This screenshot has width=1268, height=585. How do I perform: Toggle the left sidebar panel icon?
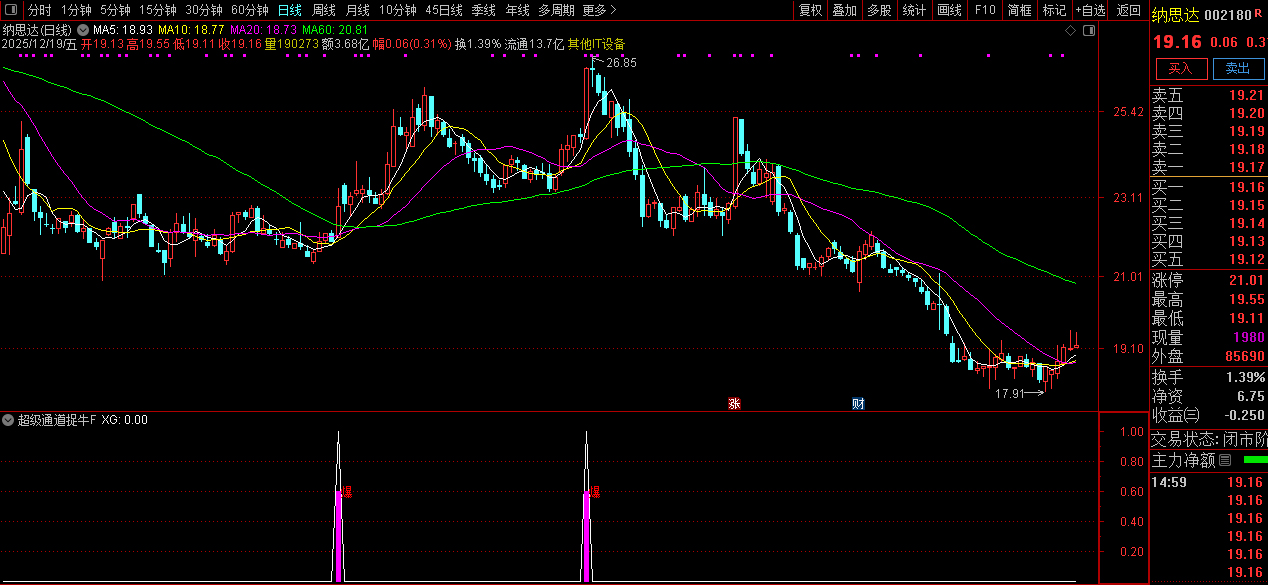coord(12,10)
